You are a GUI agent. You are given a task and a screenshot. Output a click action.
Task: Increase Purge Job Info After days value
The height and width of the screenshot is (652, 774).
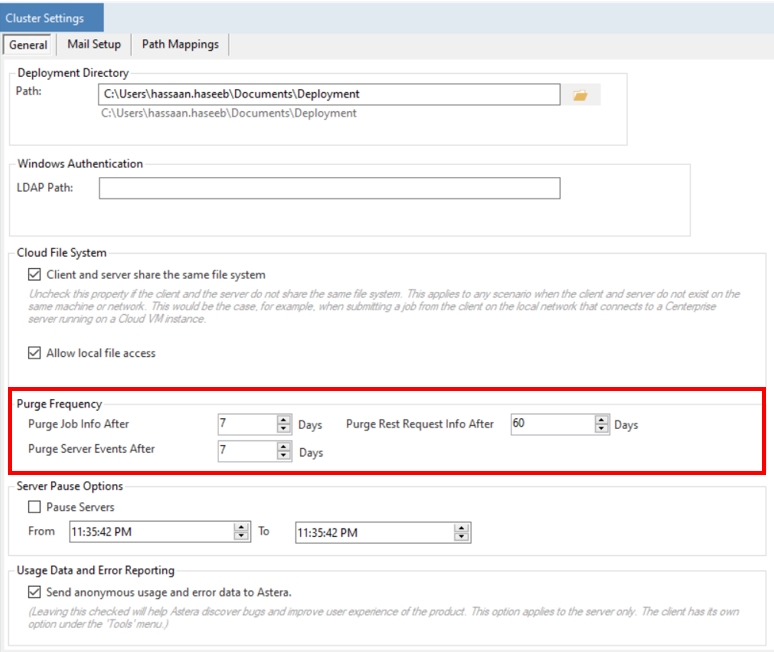click(284, 420)
